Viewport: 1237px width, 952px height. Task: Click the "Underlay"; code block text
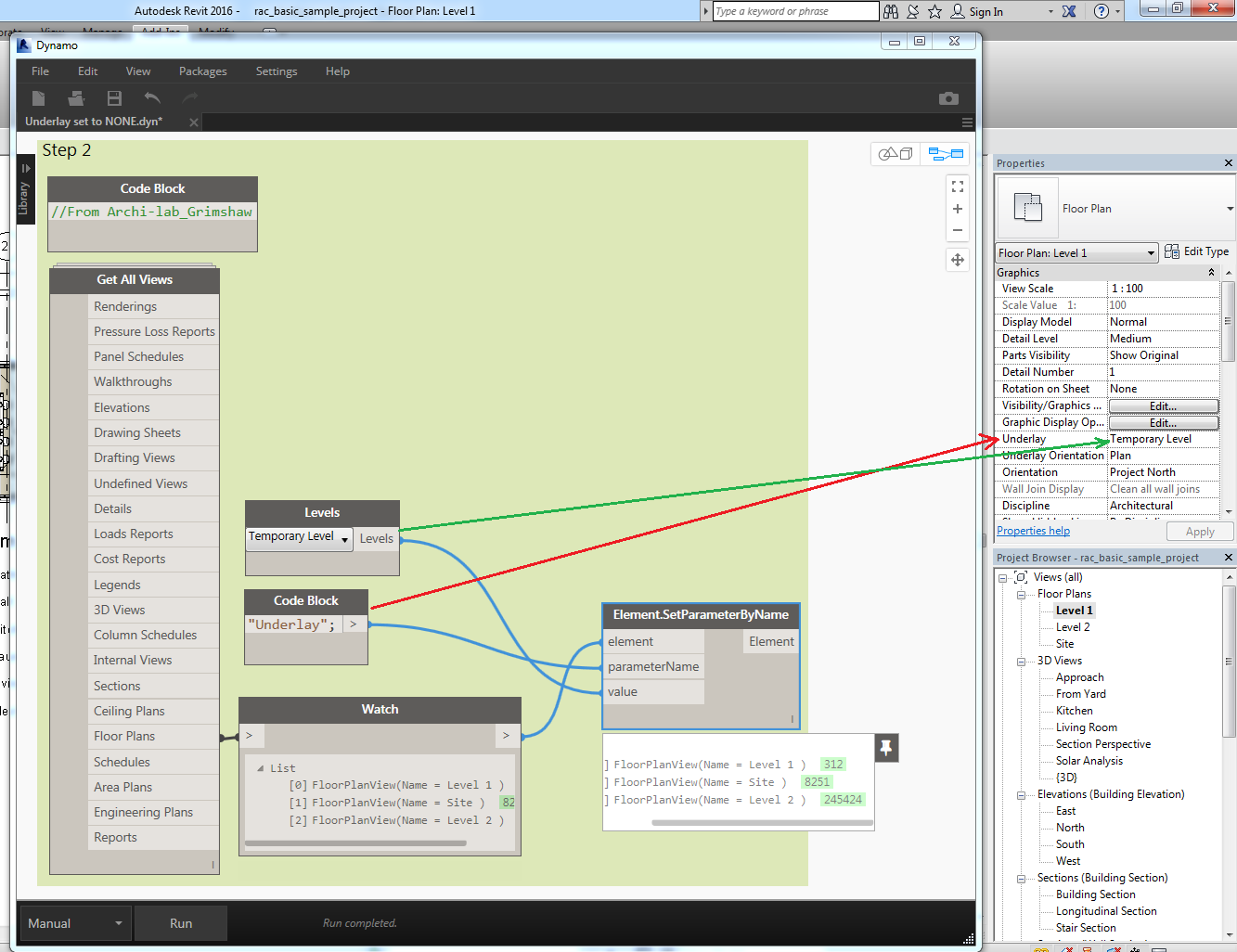pos(291,624)
